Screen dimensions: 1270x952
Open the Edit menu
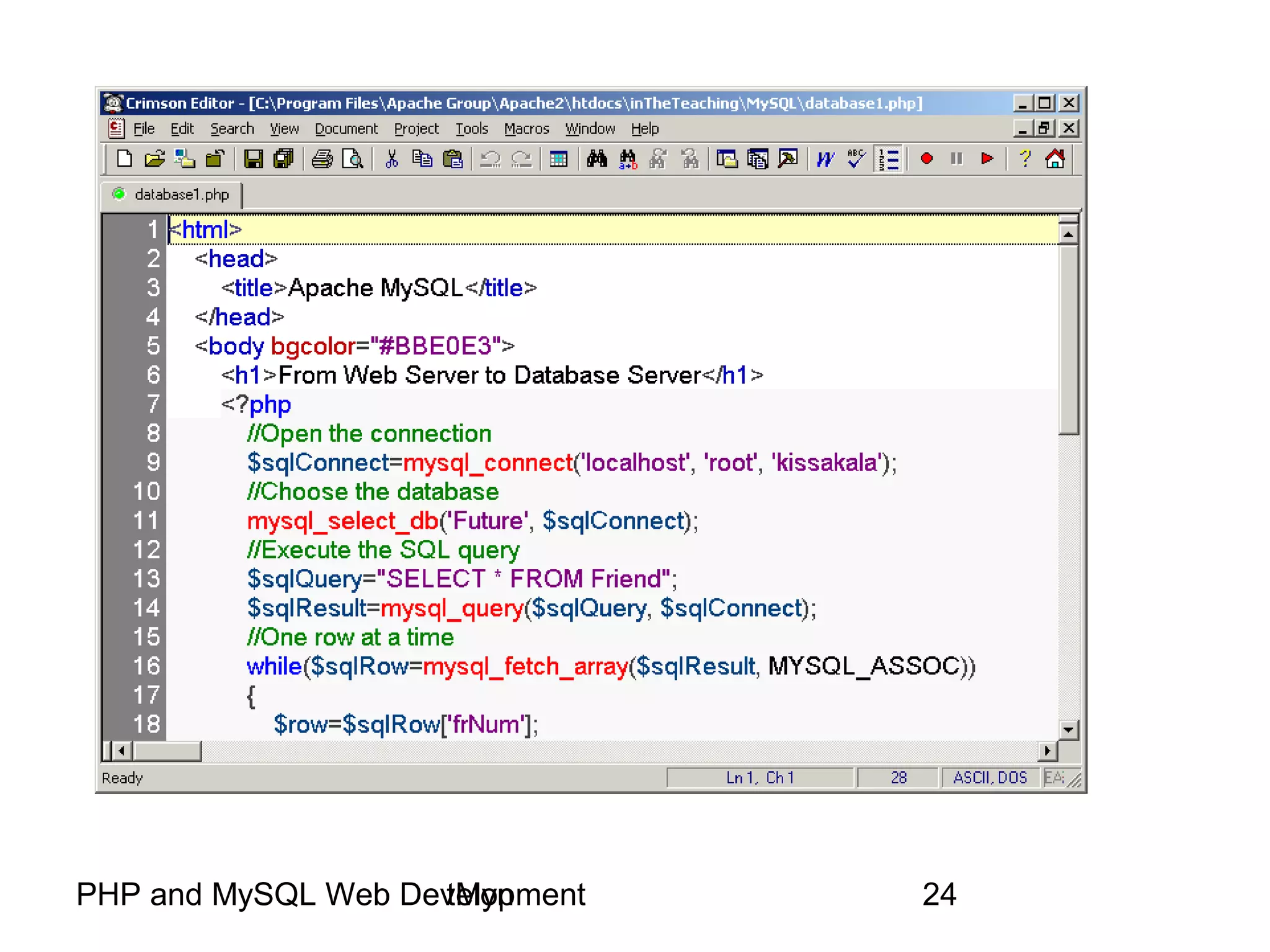(x=182, y=129)
